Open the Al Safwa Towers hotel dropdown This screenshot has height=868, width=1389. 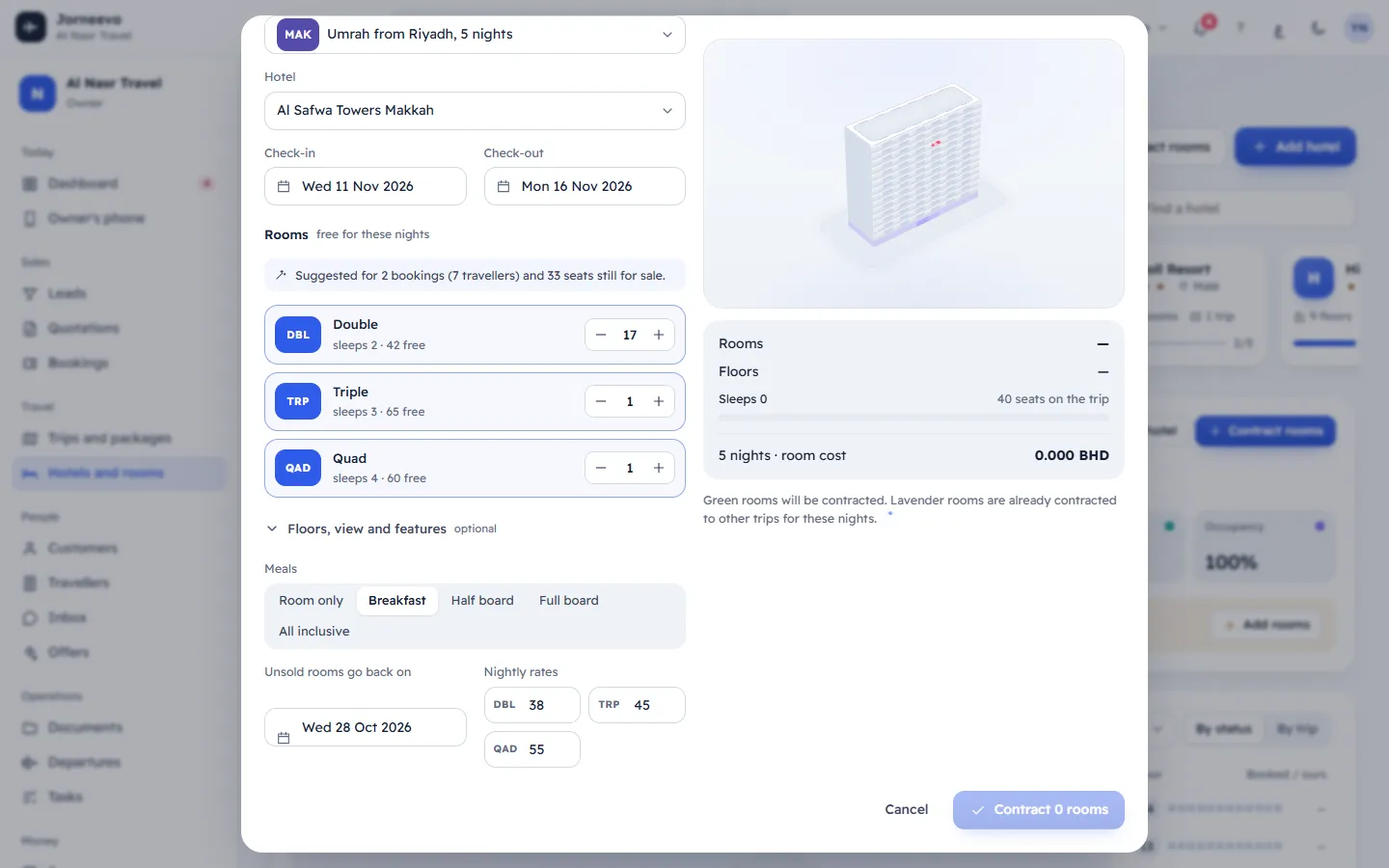(475, 111)
